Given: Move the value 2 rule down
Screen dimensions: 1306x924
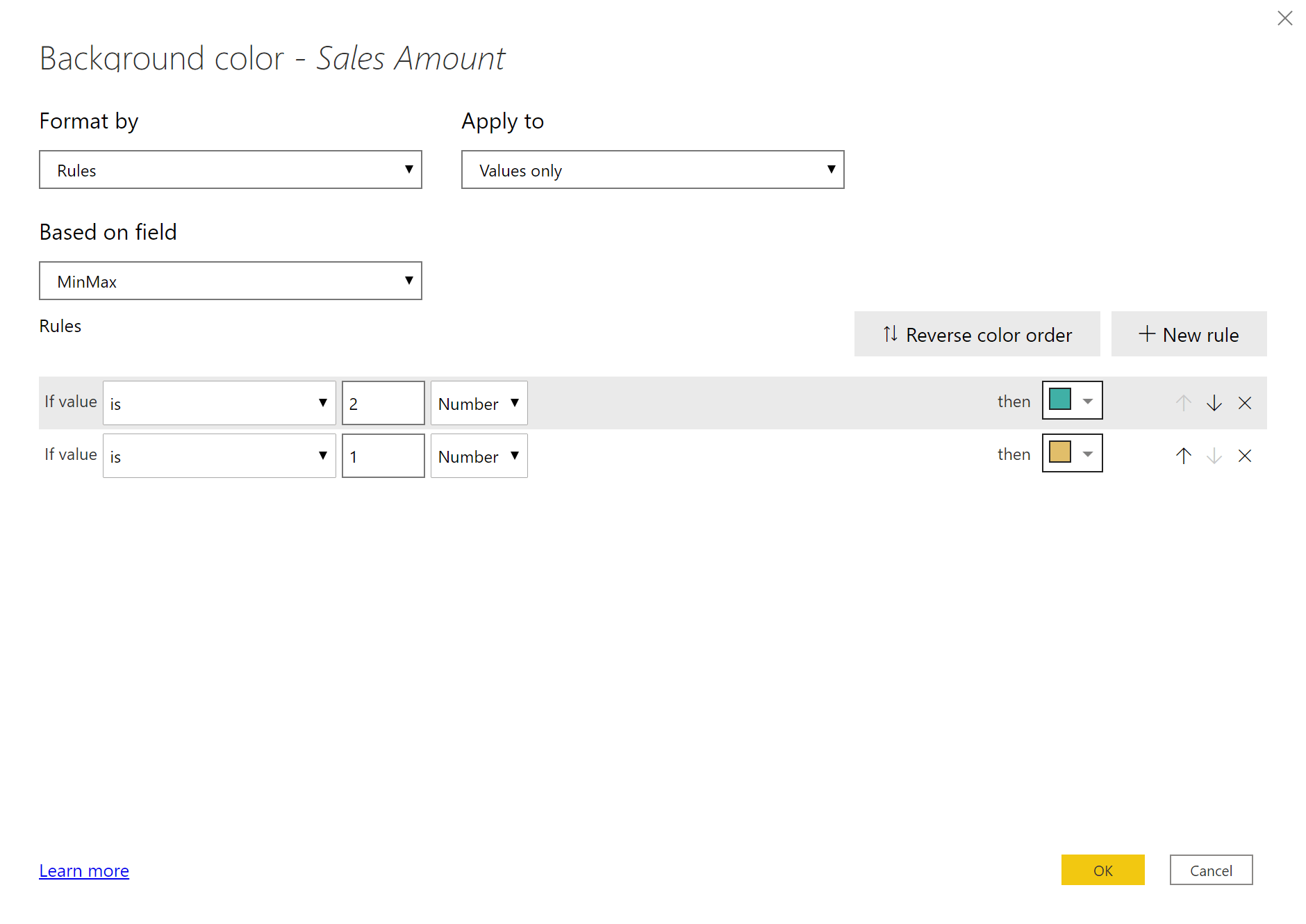Looking at the screenshot, I should 1214,403.
